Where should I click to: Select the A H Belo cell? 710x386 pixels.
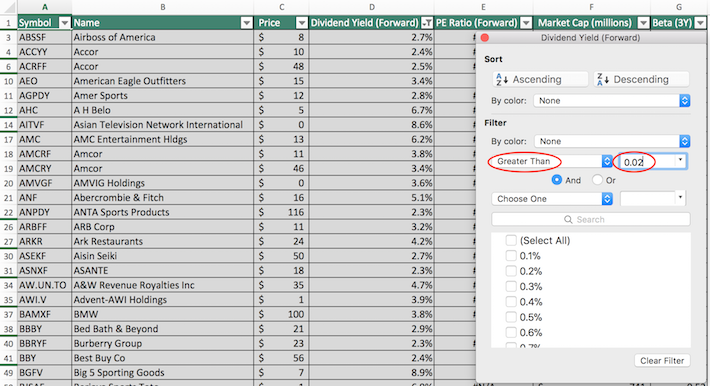point(163,110)
